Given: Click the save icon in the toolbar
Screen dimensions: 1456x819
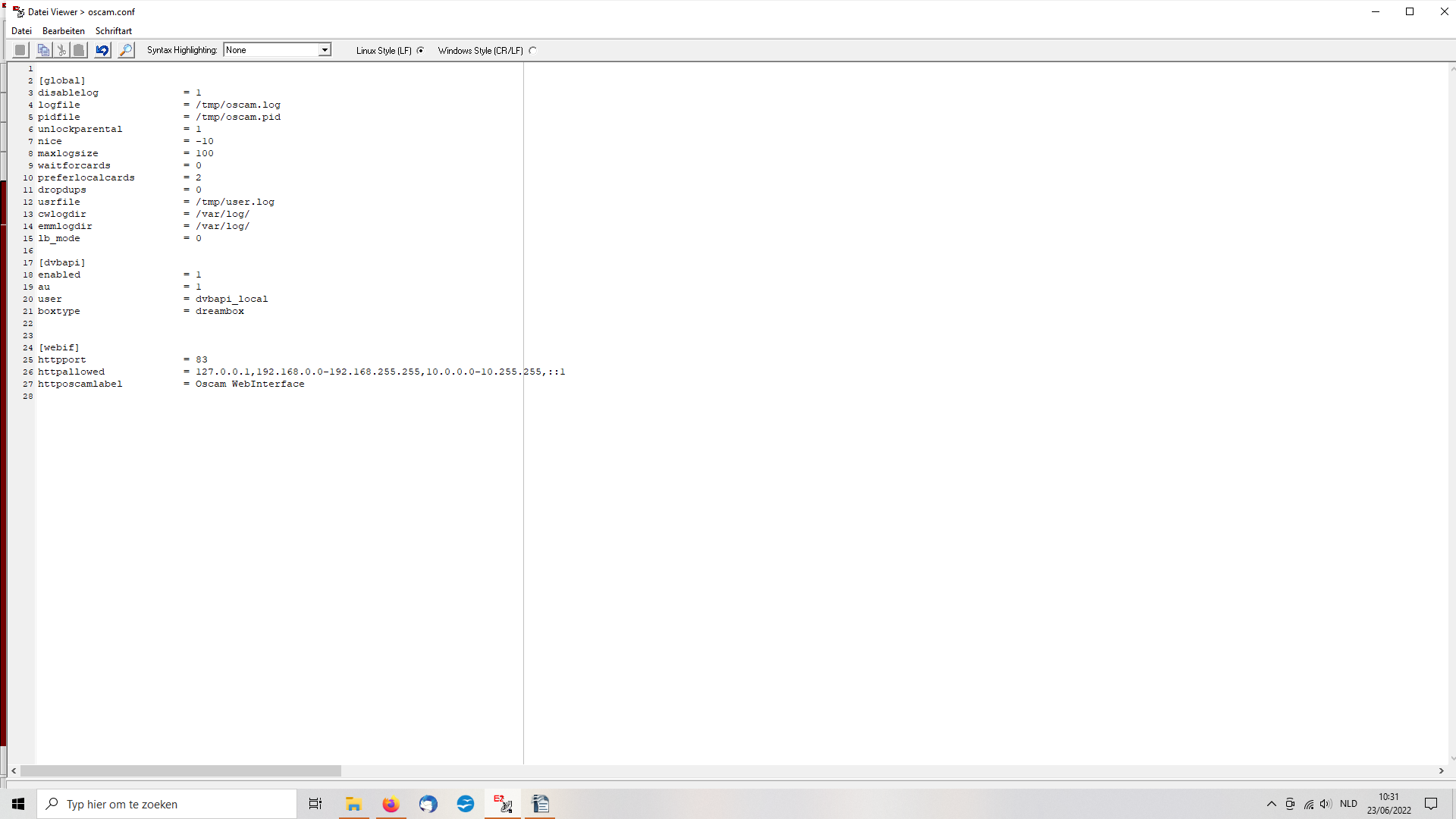Looking at the screenshot, I should pyautogui.click(x=20, y=50).
